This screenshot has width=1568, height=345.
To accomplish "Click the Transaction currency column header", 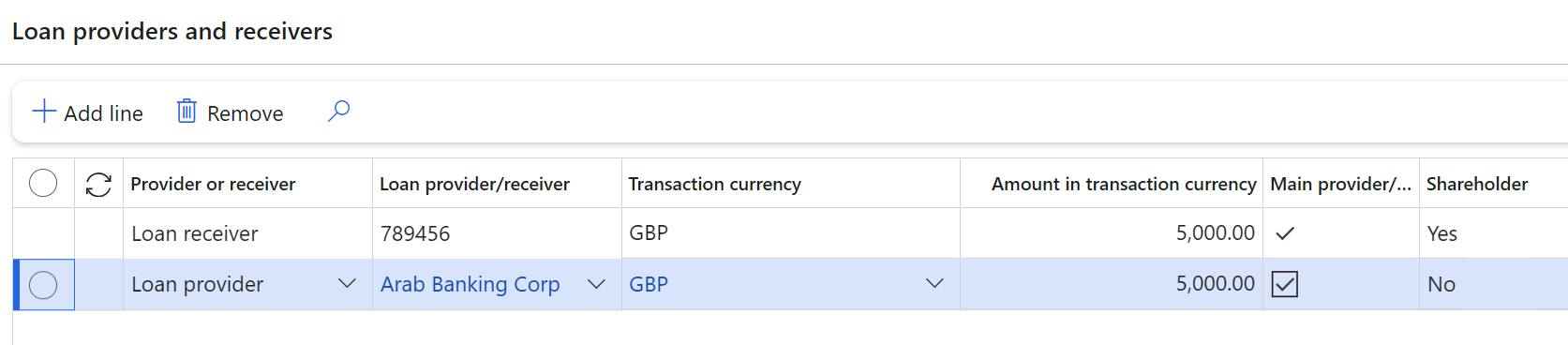I will click(x=714, y=184).
